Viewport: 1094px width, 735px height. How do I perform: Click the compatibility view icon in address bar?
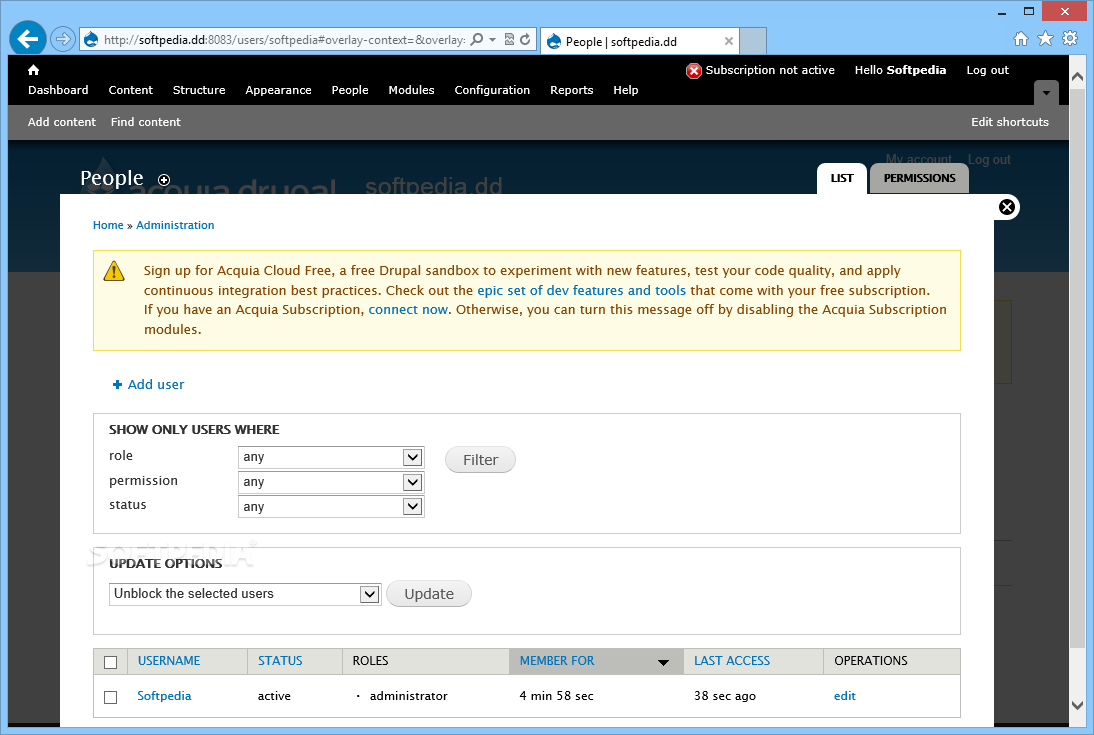(x=509, y=40)
